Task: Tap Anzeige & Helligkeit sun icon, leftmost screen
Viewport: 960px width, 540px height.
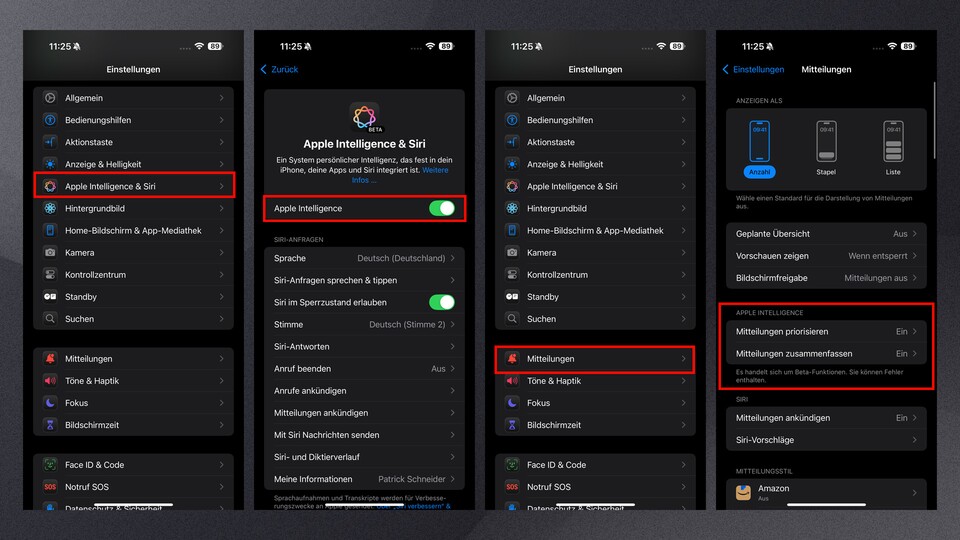Action: pos(50,164)
